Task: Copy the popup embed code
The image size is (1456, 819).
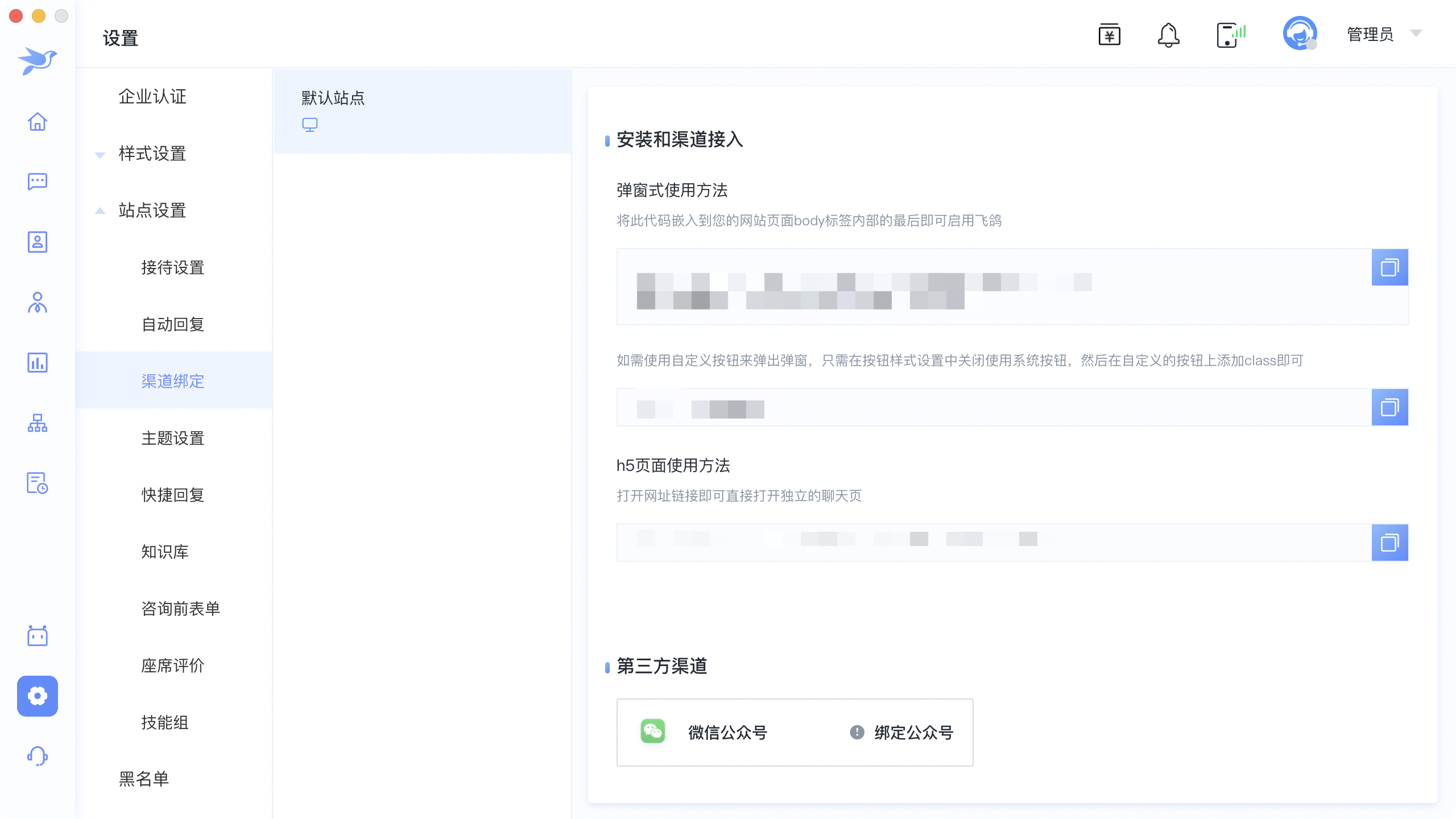Action: coord(1389,267)
